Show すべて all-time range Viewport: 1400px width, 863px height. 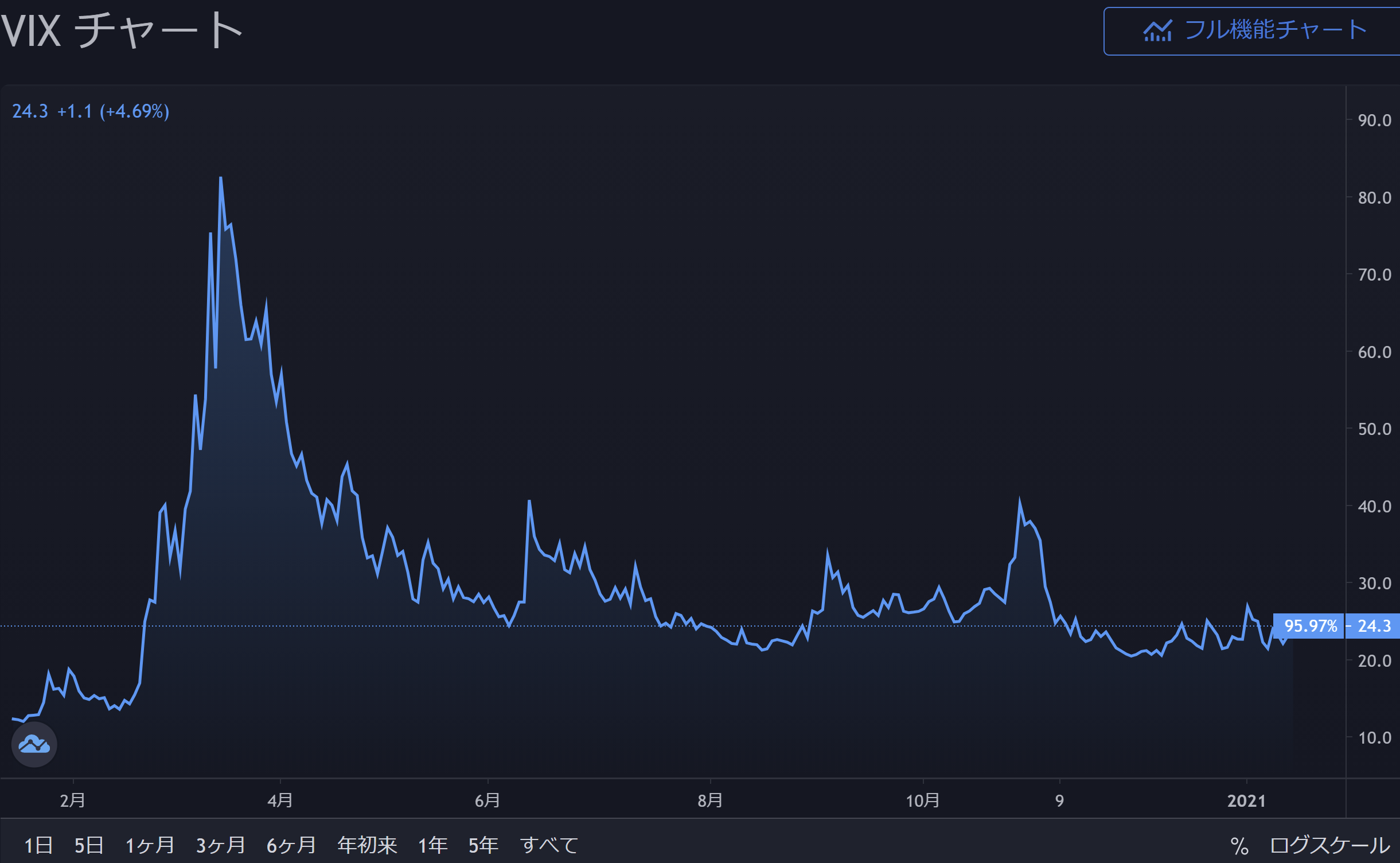[549, 845]
